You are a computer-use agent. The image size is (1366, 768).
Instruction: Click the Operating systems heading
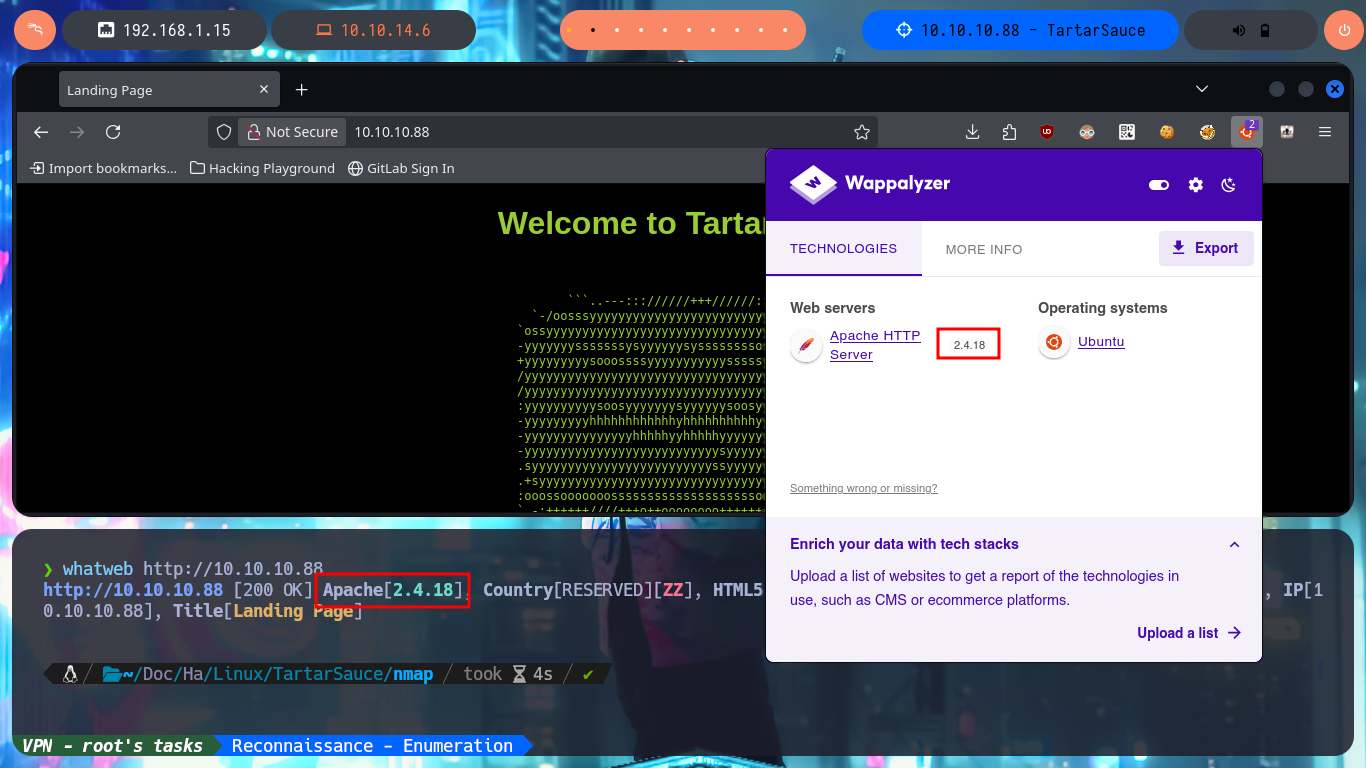(x=1102, y=308)
